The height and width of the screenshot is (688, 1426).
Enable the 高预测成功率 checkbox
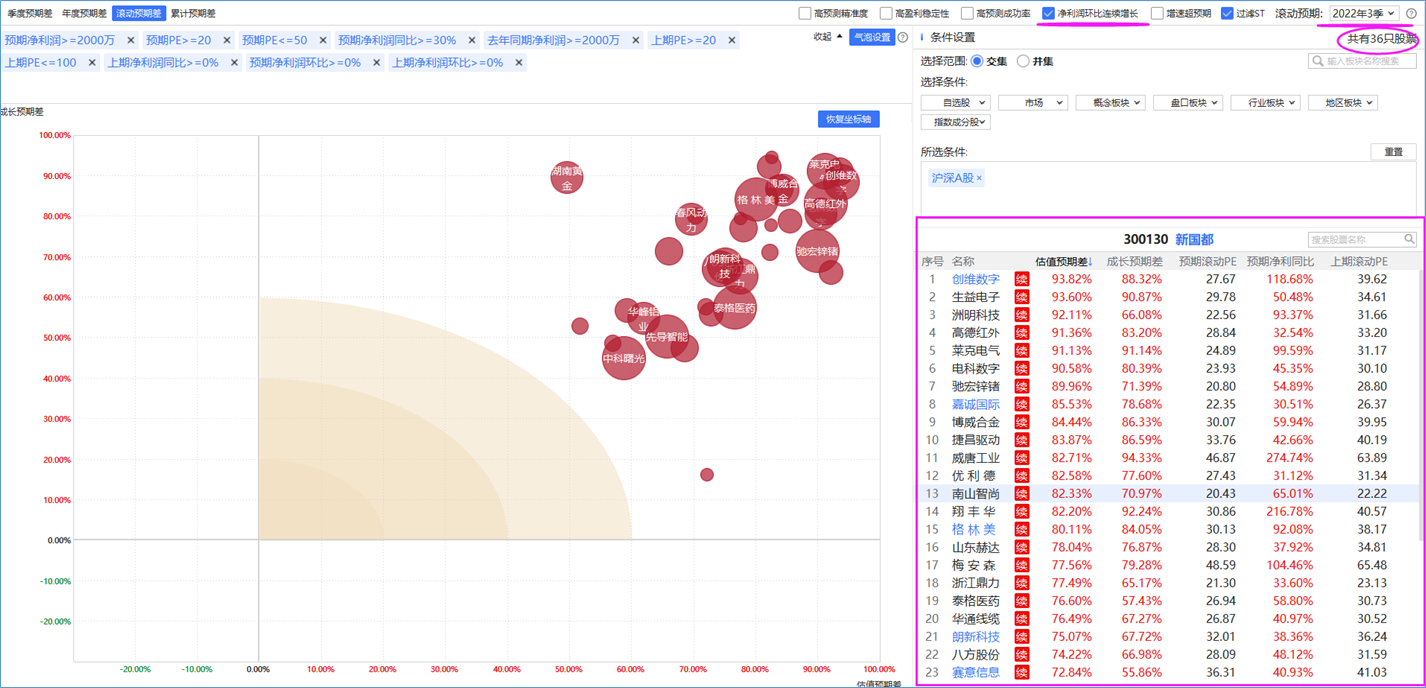pyautogui.click(x=967, y=13)
